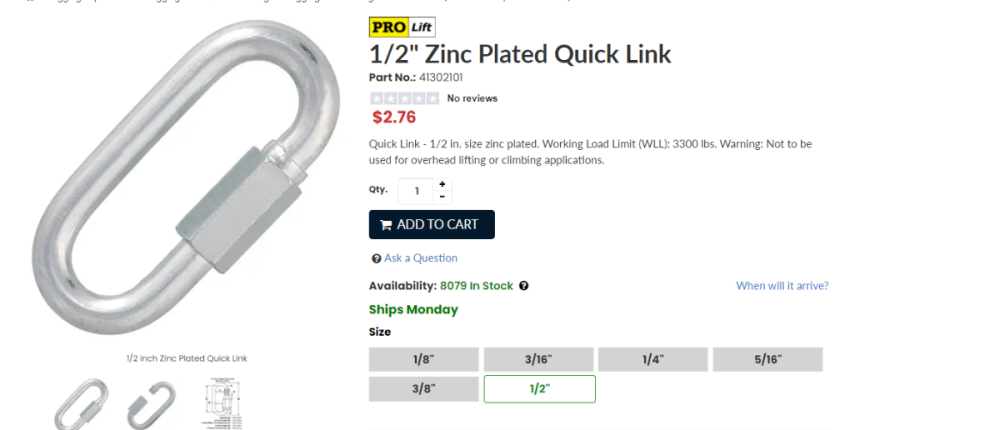Select the 3/16" size option
Image resolution: width=1000 pixels, height=430 pixels.
539,359
